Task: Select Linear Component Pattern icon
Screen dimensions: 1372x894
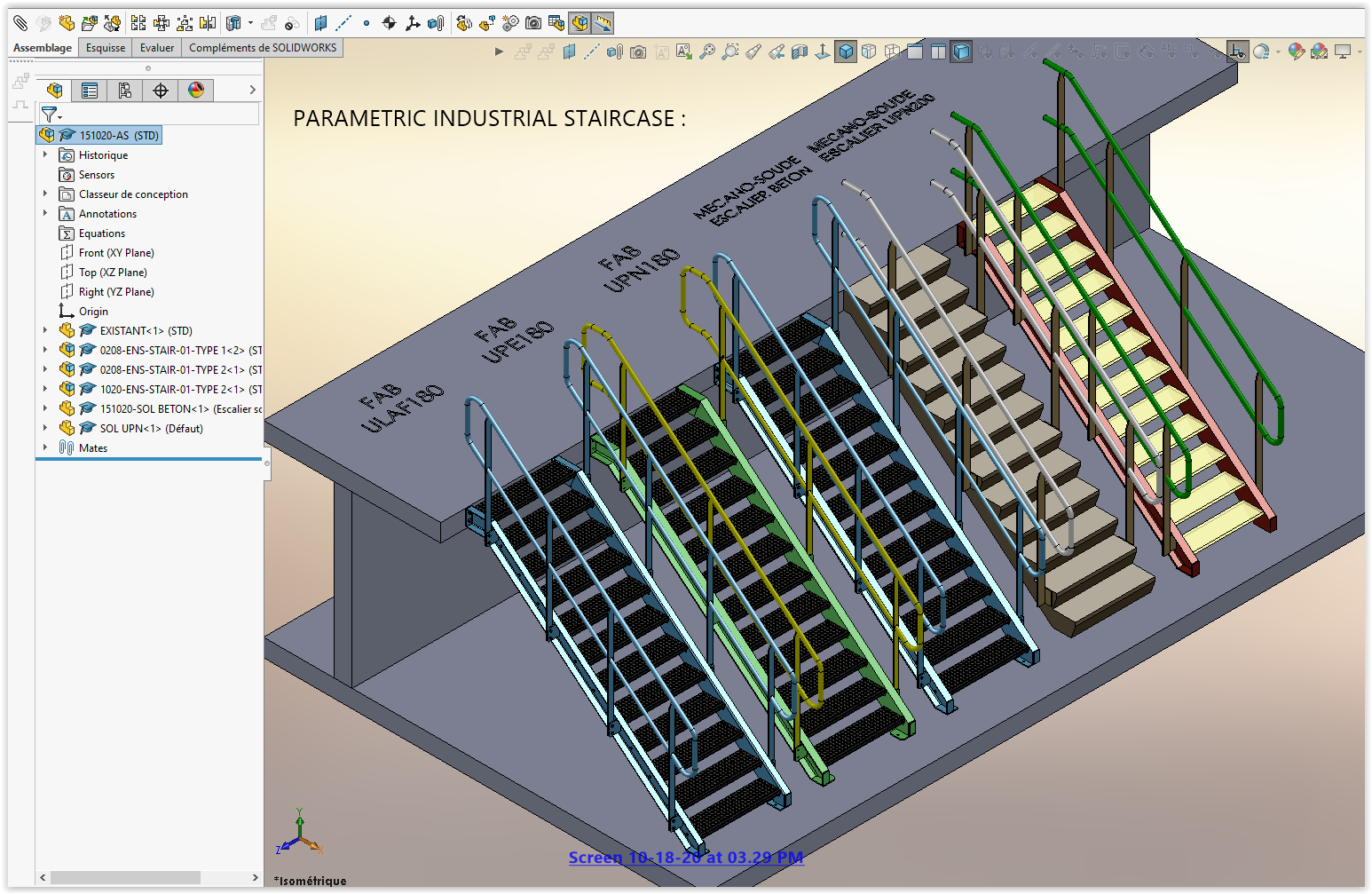Action: (x=138, y=23)
